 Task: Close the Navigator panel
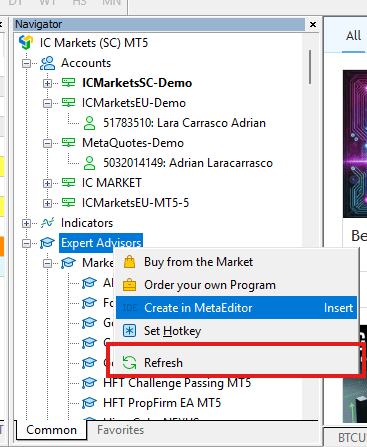(313, 24)
